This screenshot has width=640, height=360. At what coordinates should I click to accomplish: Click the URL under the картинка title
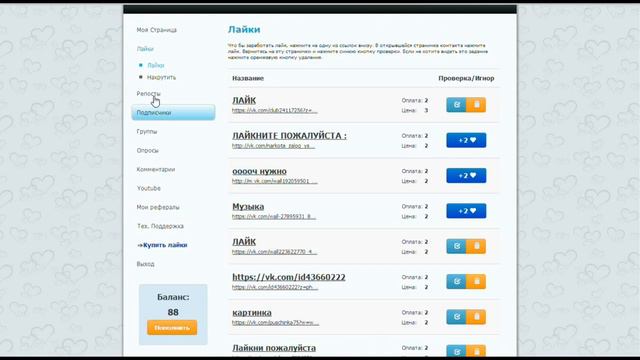[x=276, y=322]
